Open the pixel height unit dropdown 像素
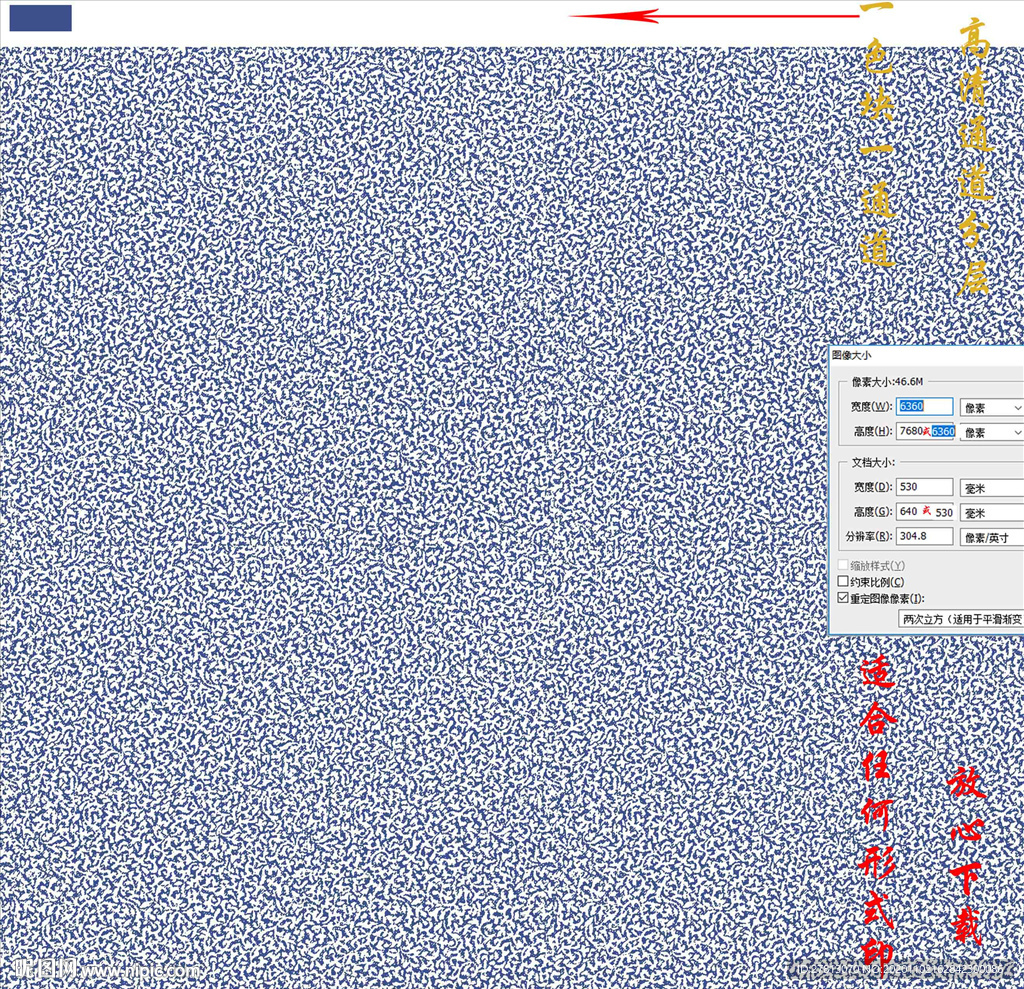The width and height of the screenshot is (1024, 989). click(991, 432)
